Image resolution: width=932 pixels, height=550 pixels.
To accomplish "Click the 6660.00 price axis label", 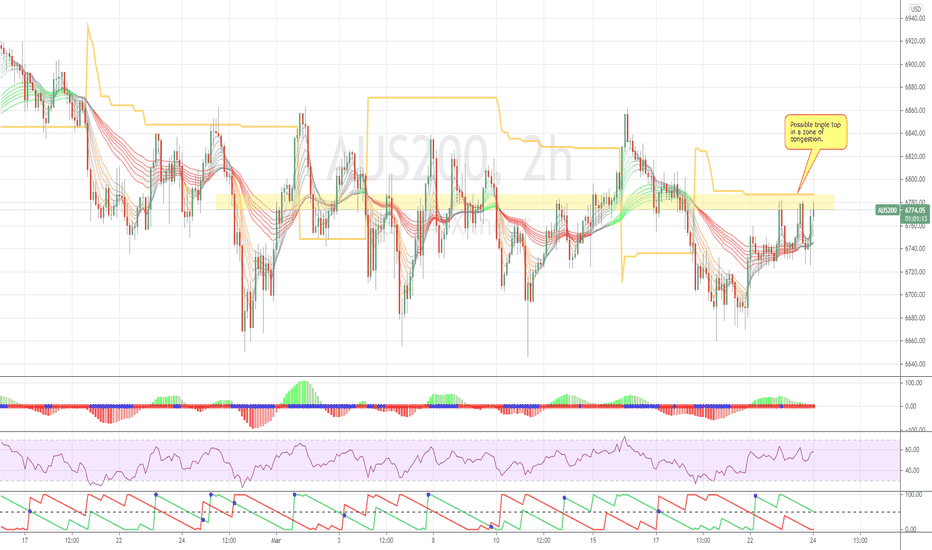I will click(x=915, y=341).
